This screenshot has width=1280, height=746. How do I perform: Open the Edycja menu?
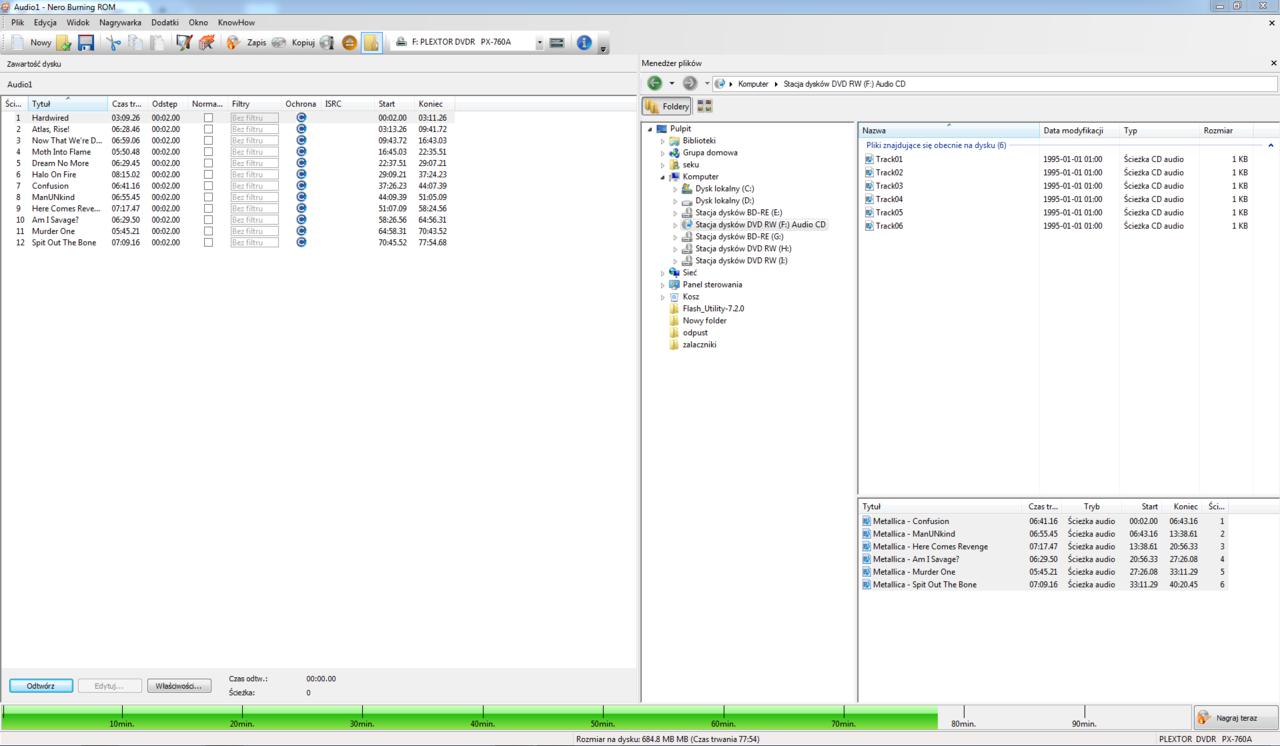(45, 22)
